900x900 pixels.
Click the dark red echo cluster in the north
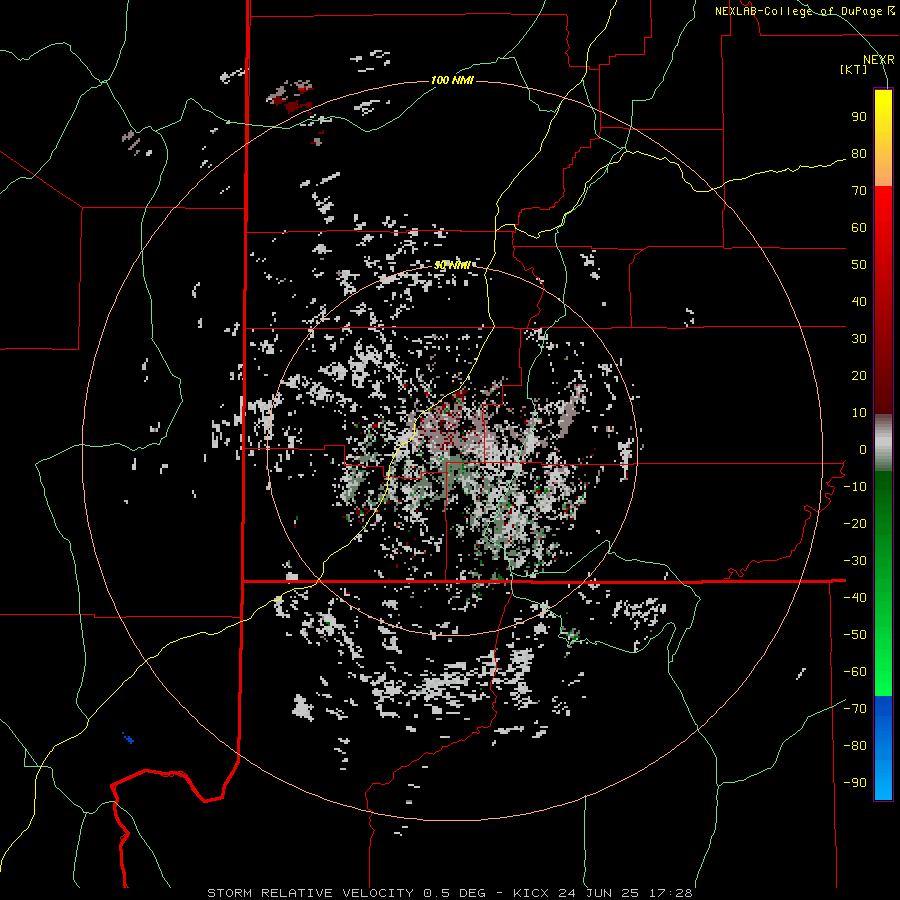click(x=293, y=97)
